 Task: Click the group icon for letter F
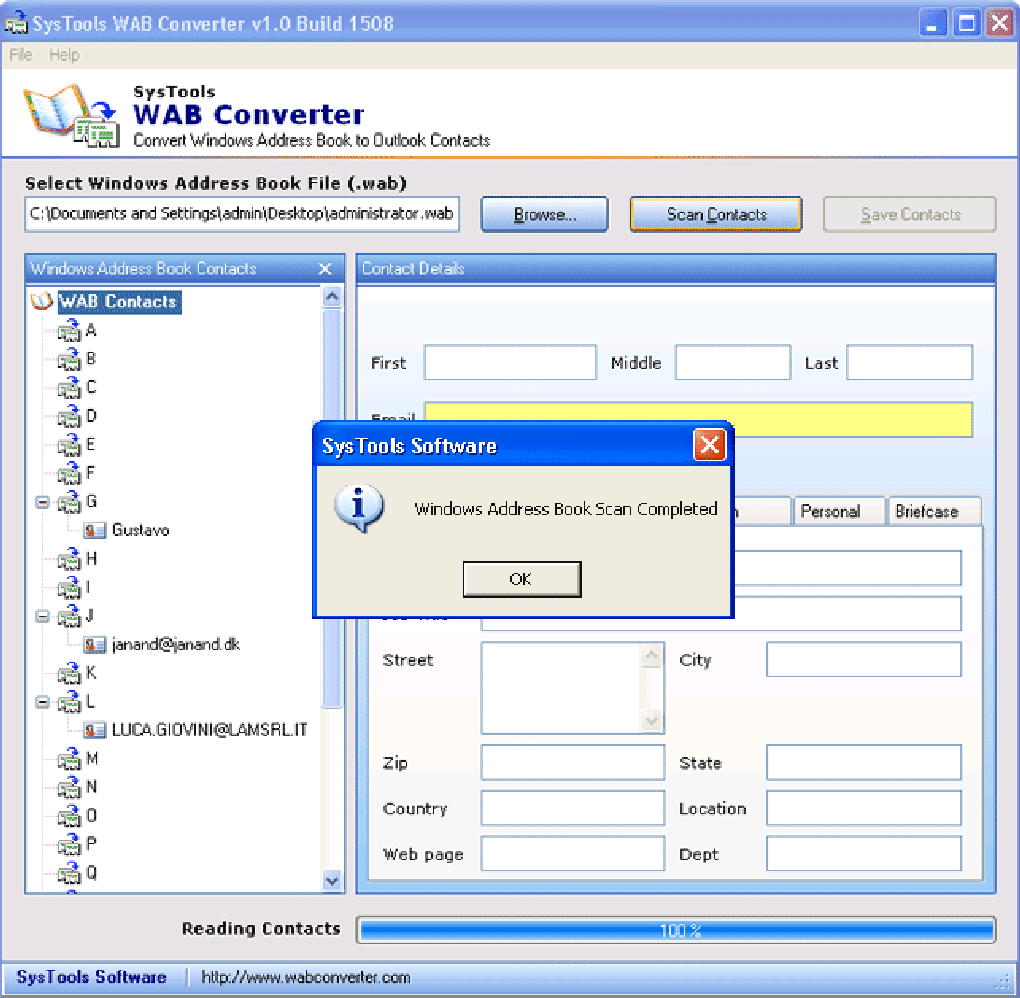(70, 474)
